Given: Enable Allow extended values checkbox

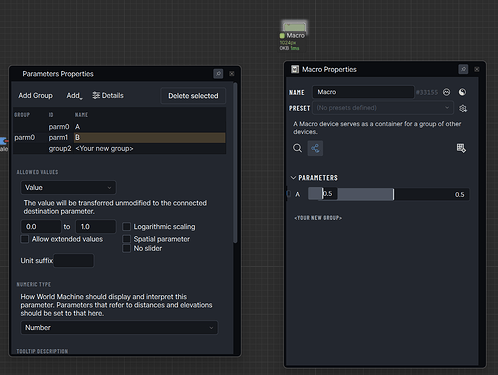Looking at the screenshot, I should coord(25,239).
